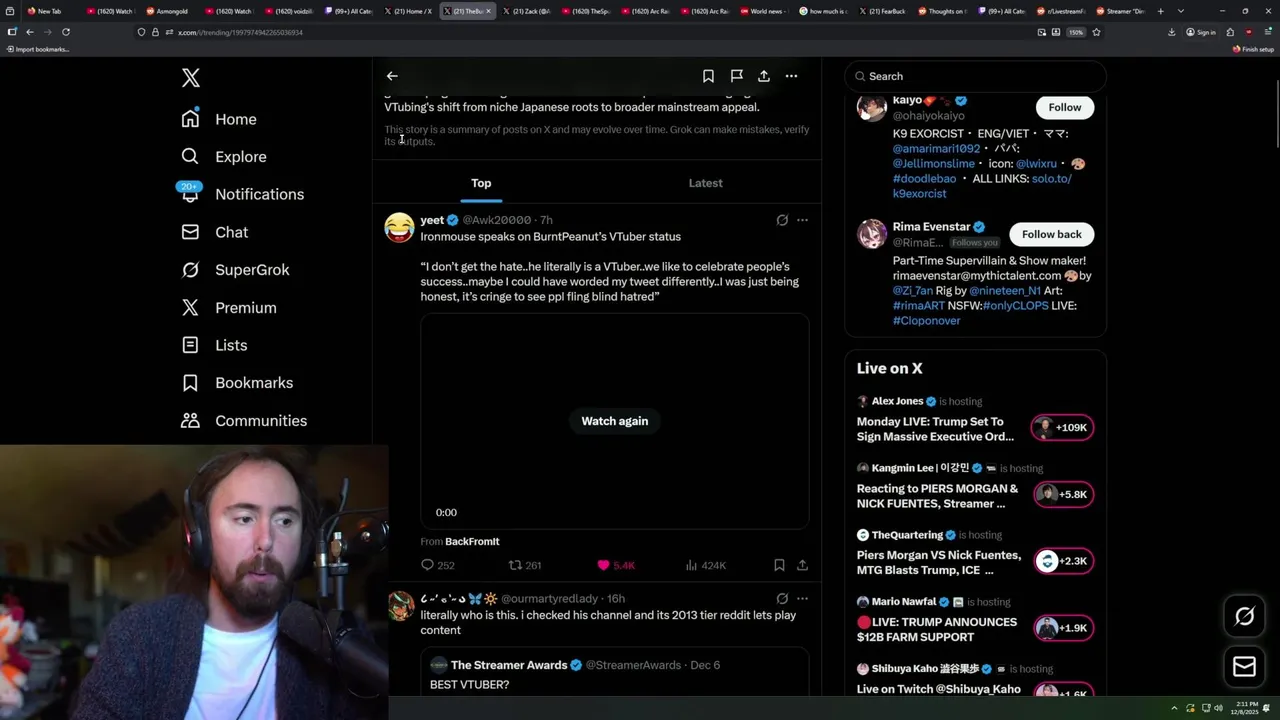Open the floating messages envelope button
This screenshot has height=720, width=1280.
click(1245, 667)
